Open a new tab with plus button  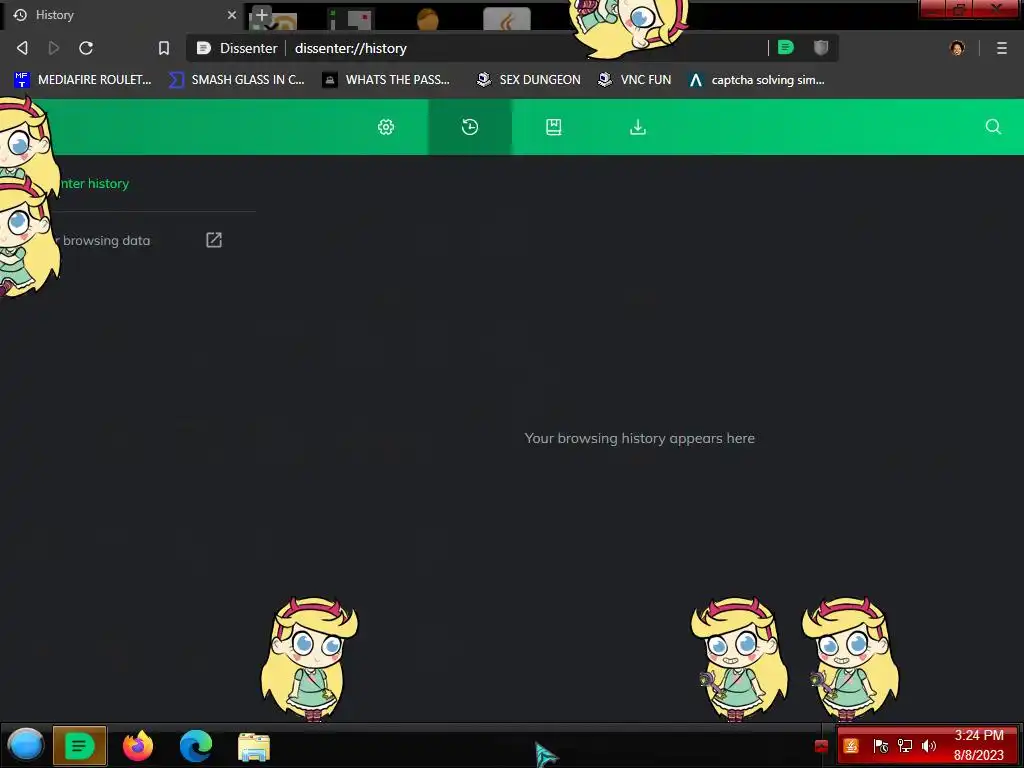tap(262, 14)
